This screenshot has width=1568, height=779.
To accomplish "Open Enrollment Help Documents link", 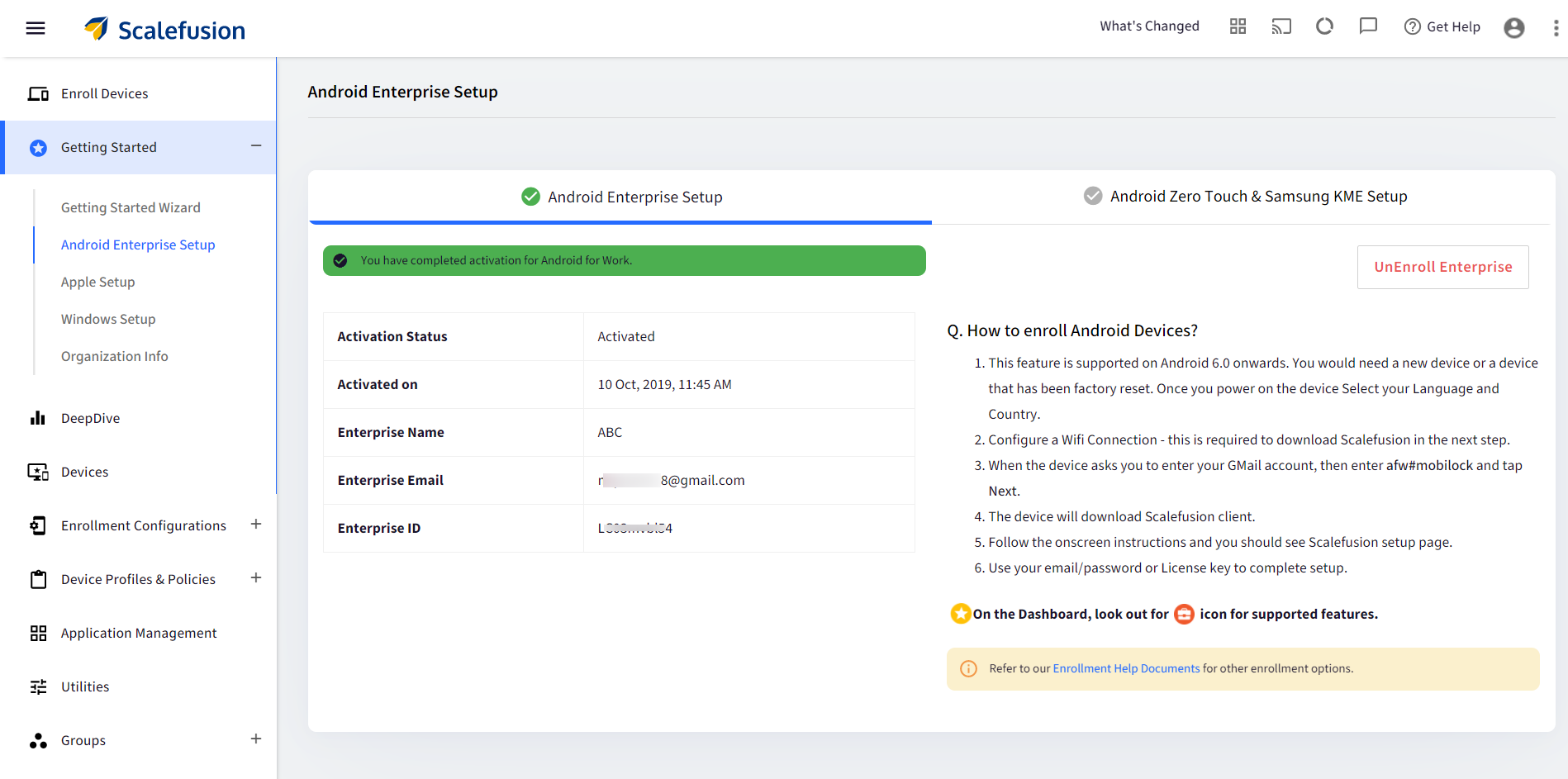I will (x=1126, y=668).
